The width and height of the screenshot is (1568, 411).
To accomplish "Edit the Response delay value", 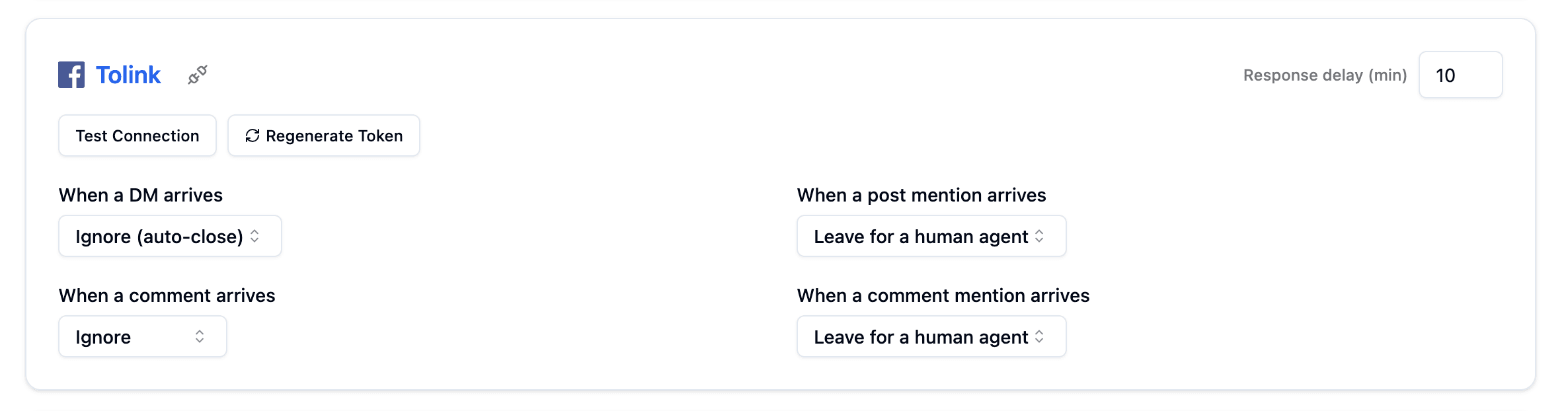I will point(1460,75).
